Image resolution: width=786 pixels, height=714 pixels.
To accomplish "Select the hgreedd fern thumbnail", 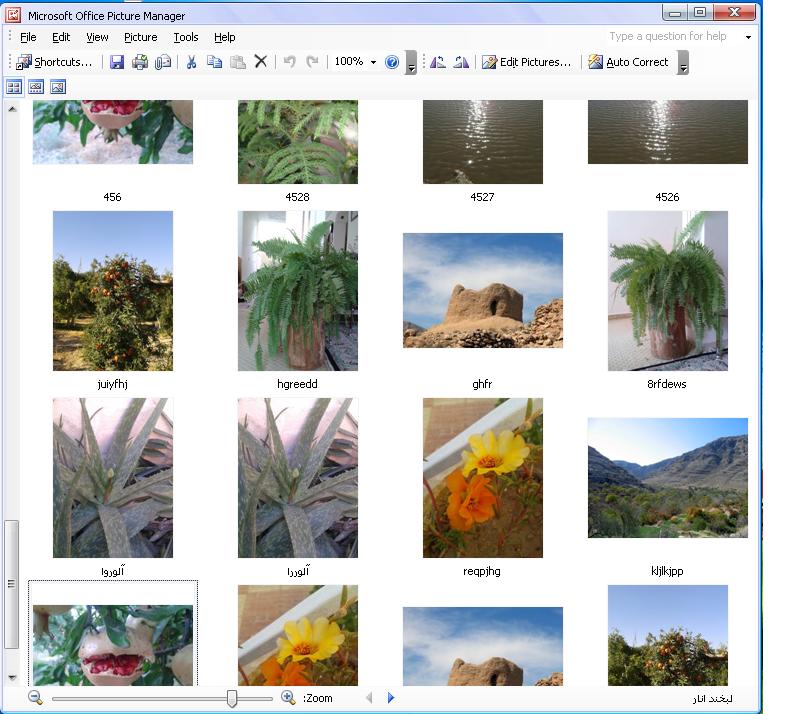I will [298, 291].
